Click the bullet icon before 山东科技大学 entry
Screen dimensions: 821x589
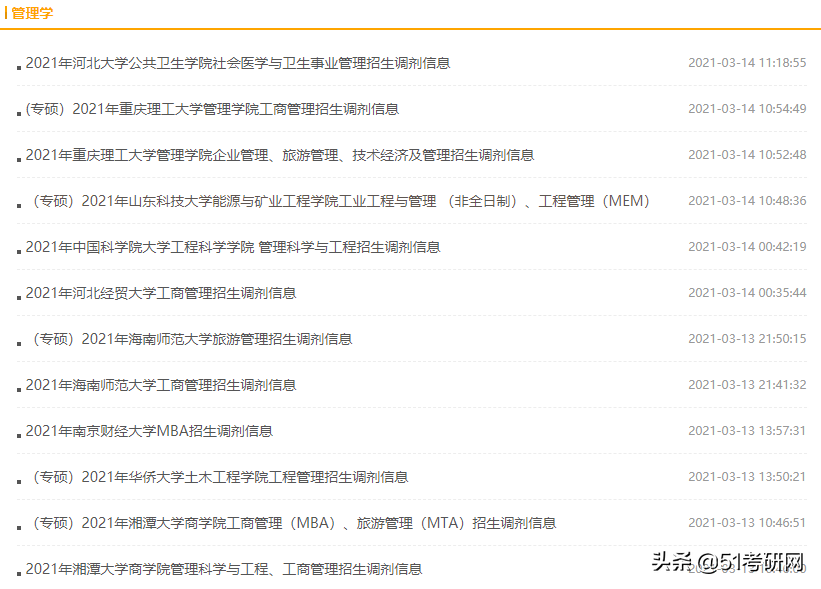click(17, 204)
